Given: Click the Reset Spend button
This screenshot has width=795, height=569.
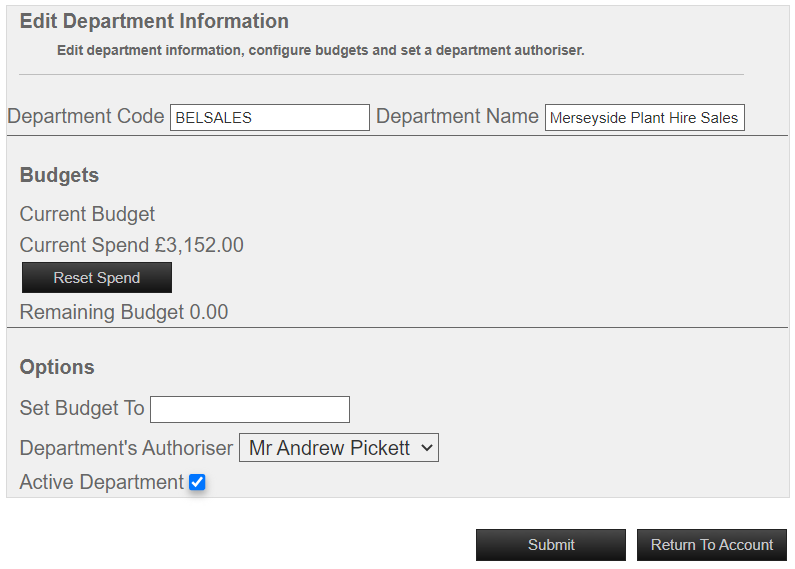Looking at the screenshot, I should [97, 277].
